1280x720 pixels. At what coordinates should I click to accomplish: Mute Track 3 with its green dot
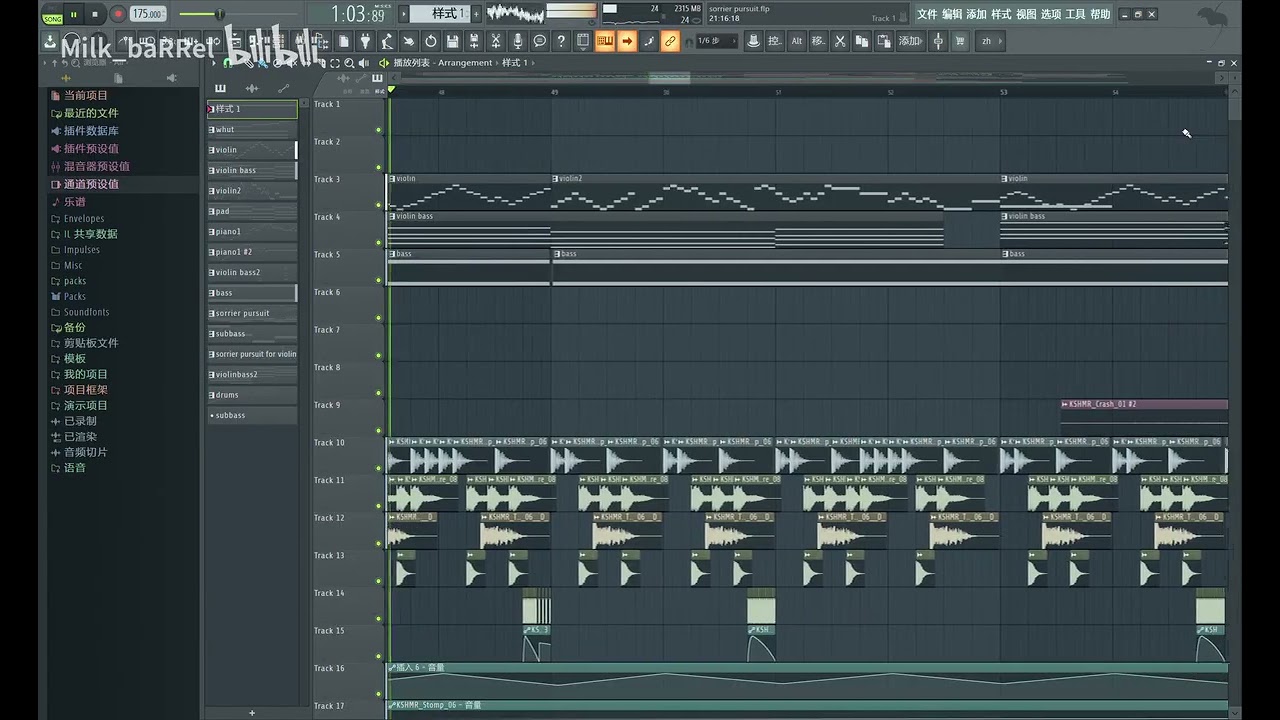pos(379,205)
